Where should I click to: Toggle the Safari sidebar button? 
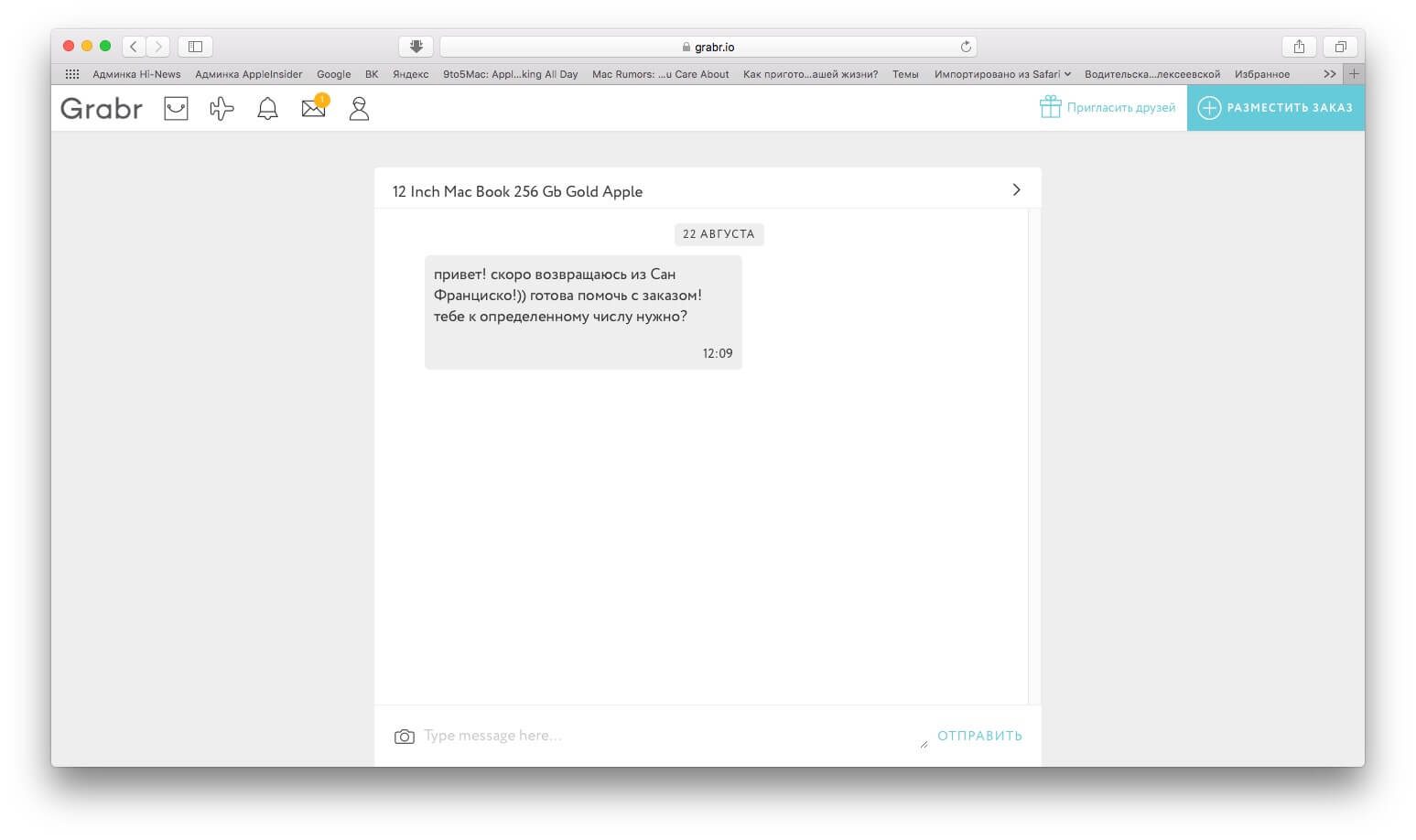pos(195,46)
